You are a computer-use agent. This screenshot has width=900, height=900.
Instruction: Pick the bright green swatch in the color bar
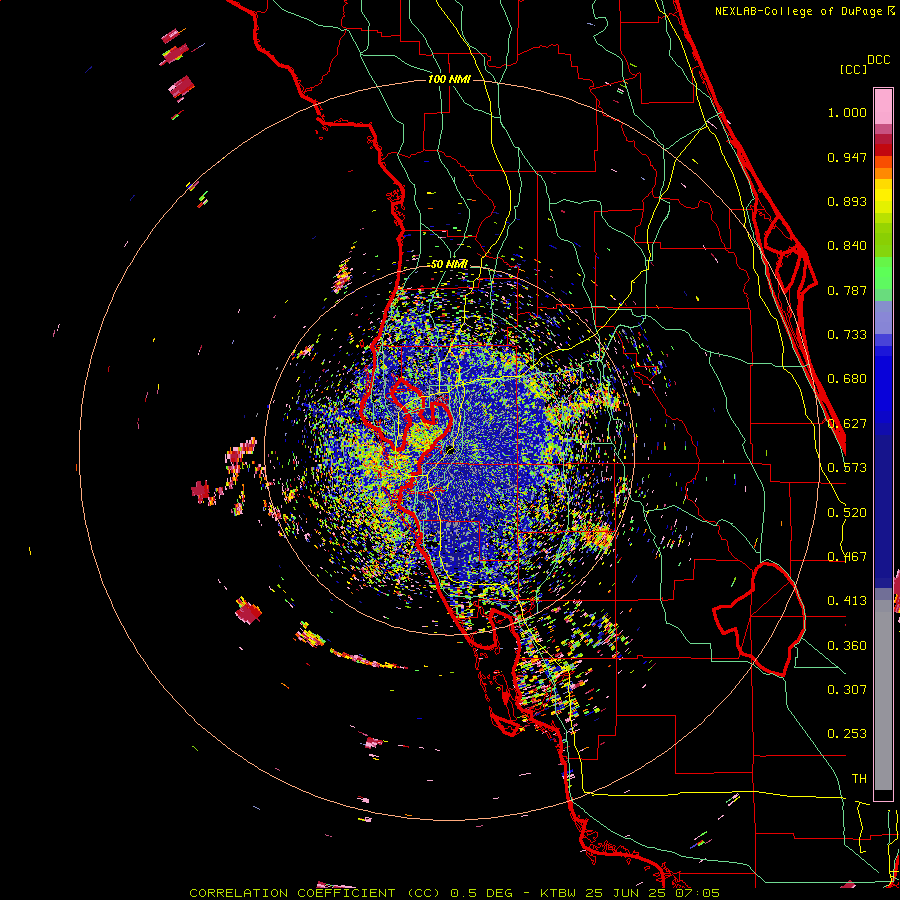pyautogui.click(x=883, y=273)
